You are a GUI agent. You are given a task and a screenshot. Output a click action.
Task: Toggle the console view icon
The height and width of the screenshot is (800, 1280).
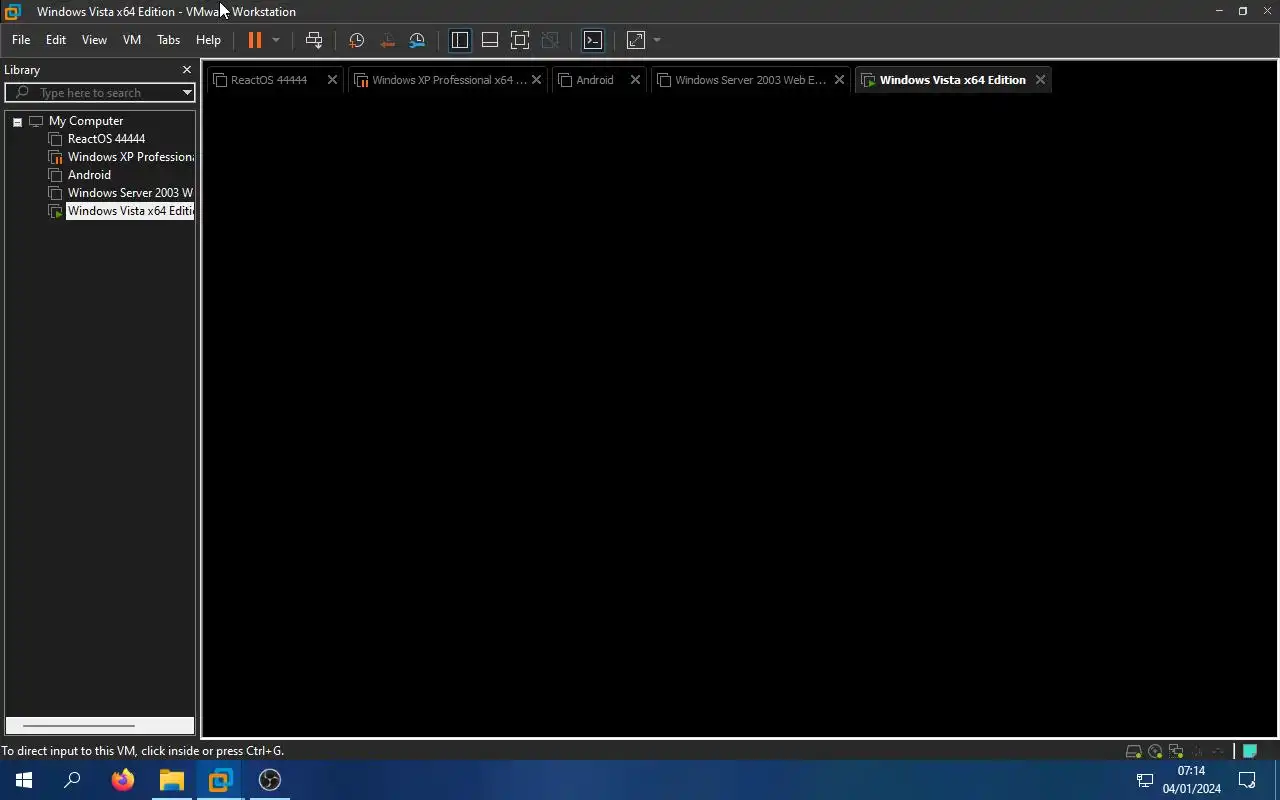(593, 40)
